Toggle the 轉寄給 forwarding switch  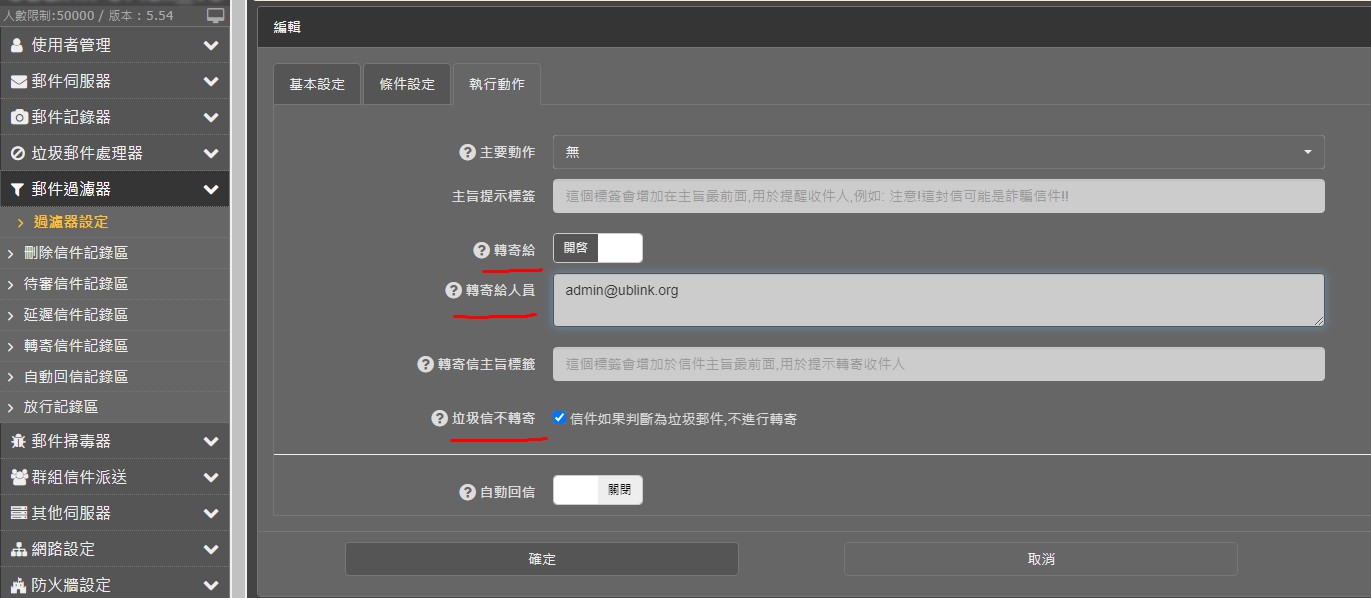pos(597,248)
